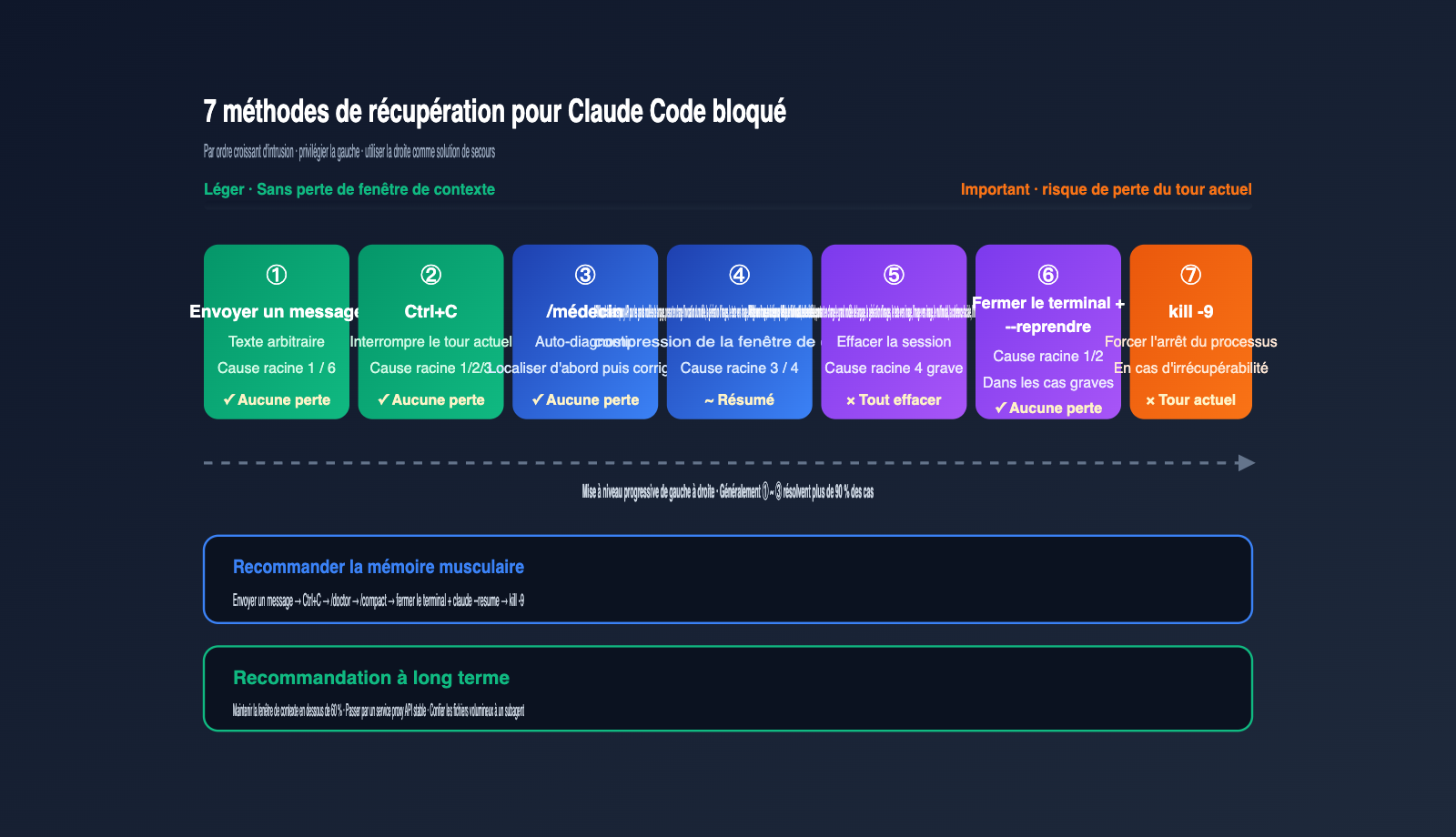Click the long-term advice line starting "Maintenir la fenêtre"
This screenshot has height=837, width=1456.
click(x=379, y=711)
